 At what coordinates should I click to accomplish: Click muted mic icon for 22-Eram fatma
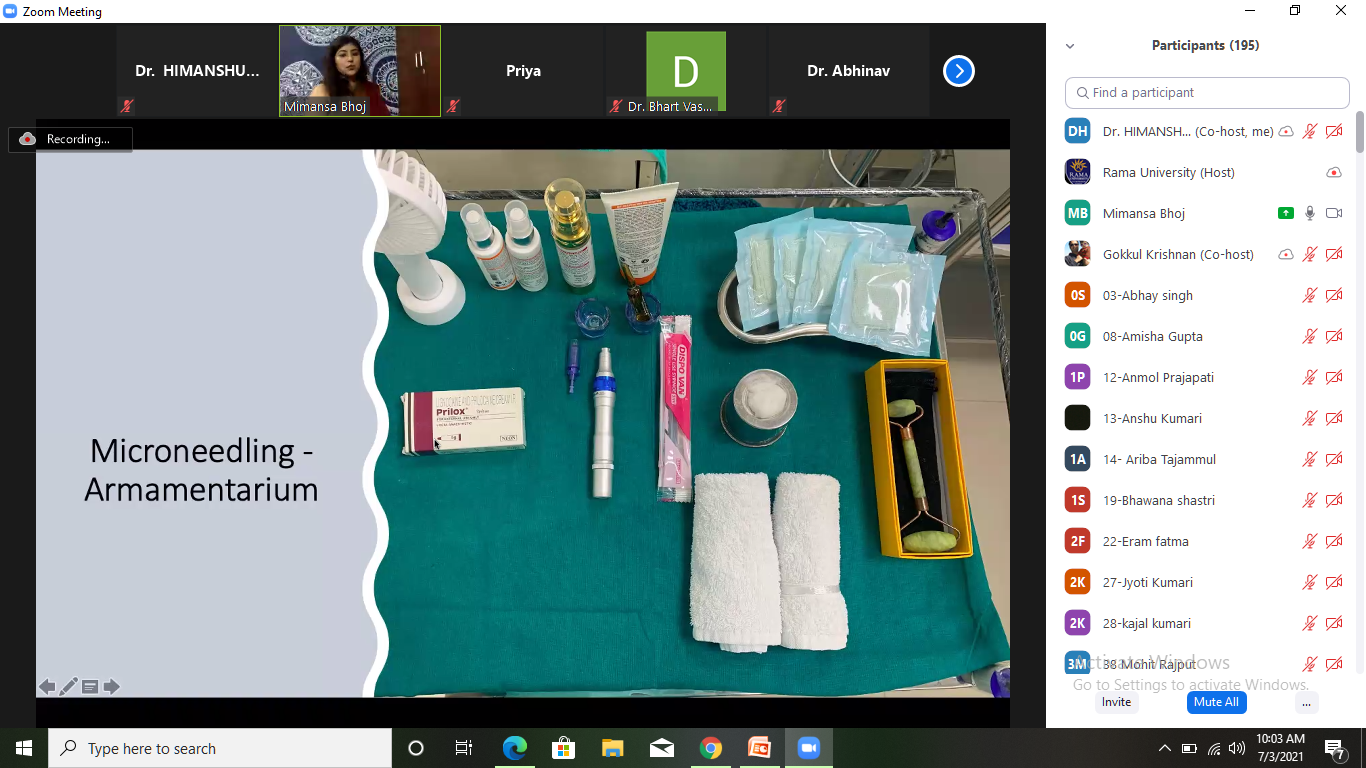pos(1310,541)
